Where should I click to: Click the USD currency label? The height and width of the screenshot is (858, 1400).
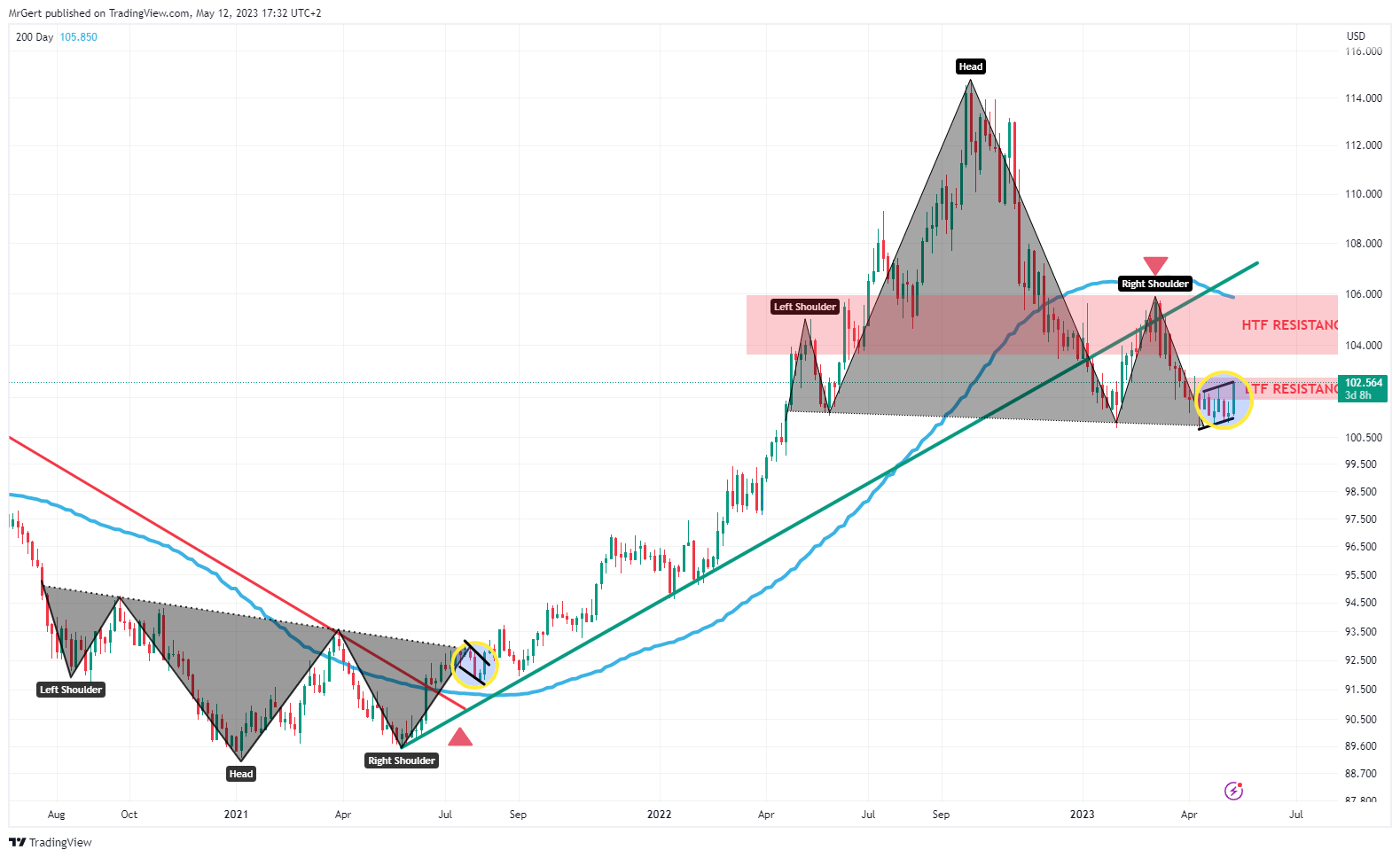point(1356,36)
